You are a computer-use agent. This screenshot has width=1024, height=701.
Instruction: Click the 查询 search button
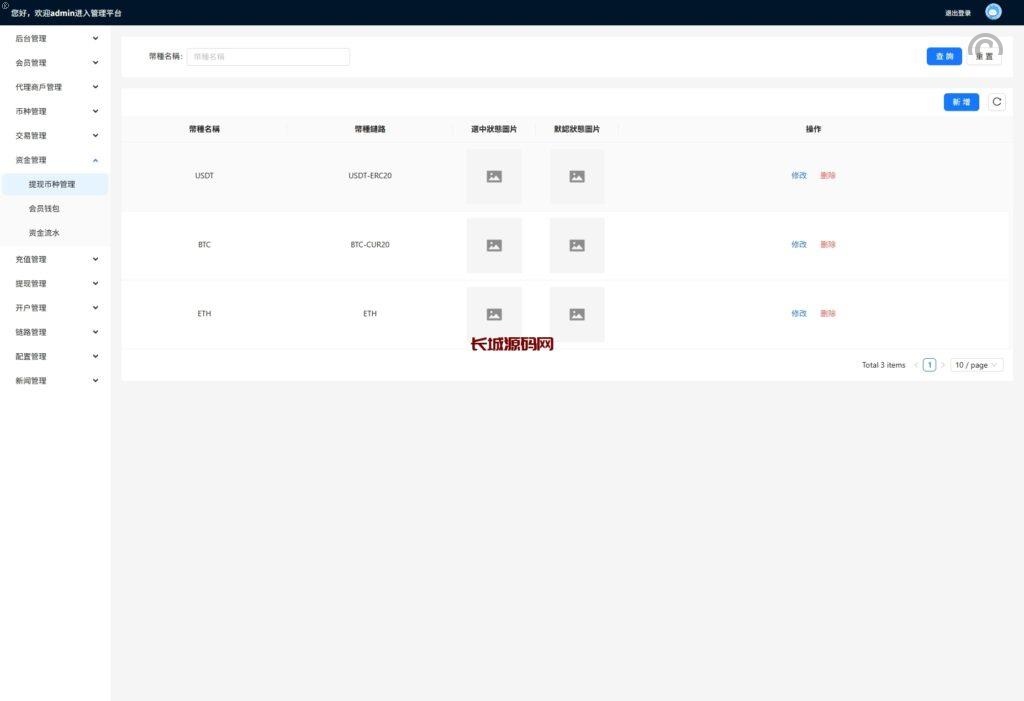coord(944,57)
